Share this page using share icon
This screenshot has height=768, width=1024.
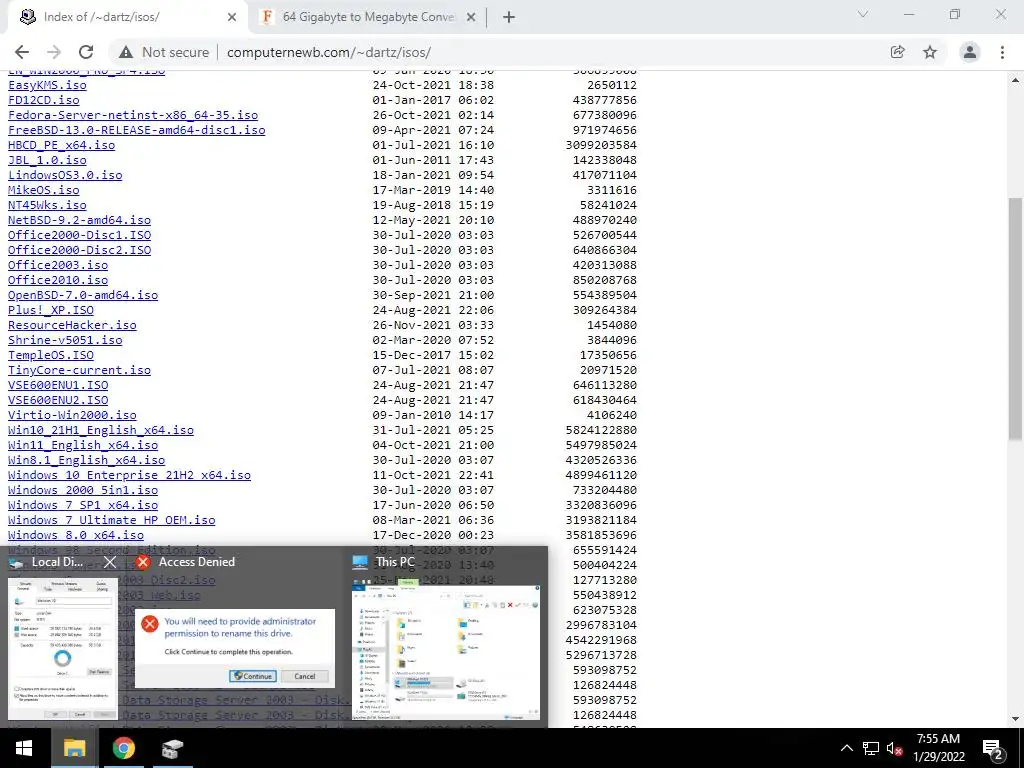tap(897, 52)
